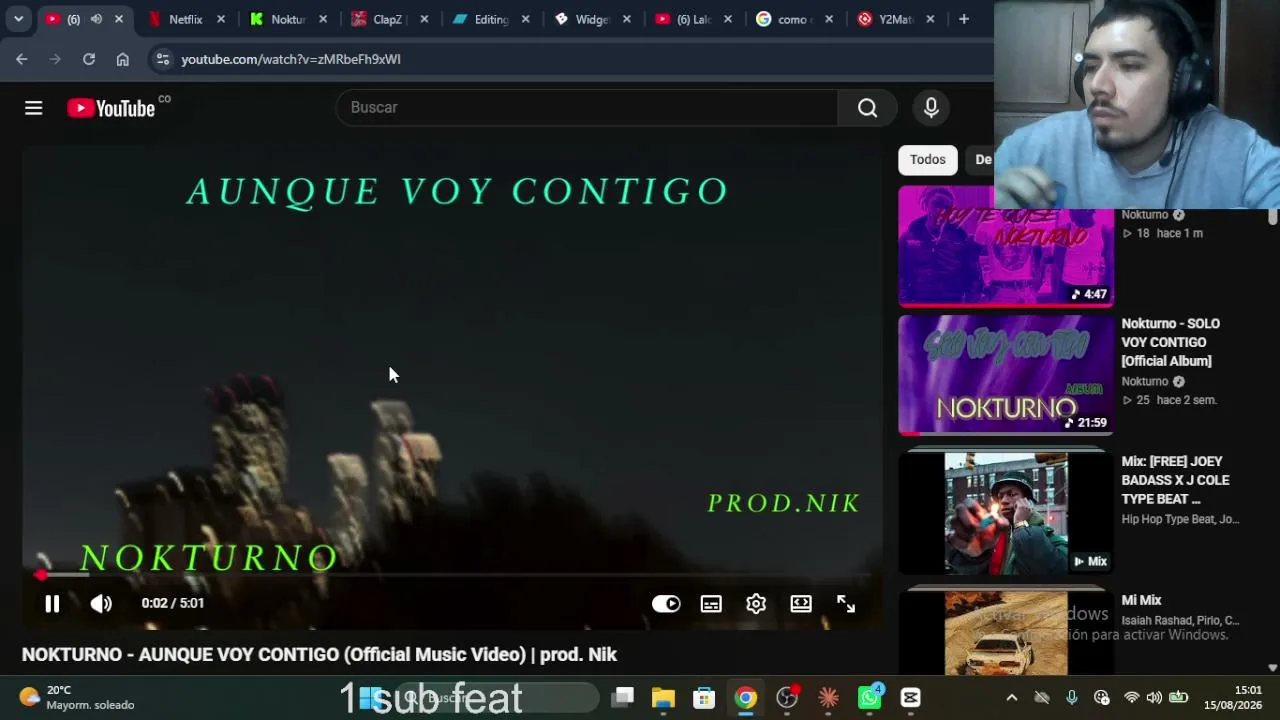
Task: View site information for youtube.com
Action: pos(163,59)
